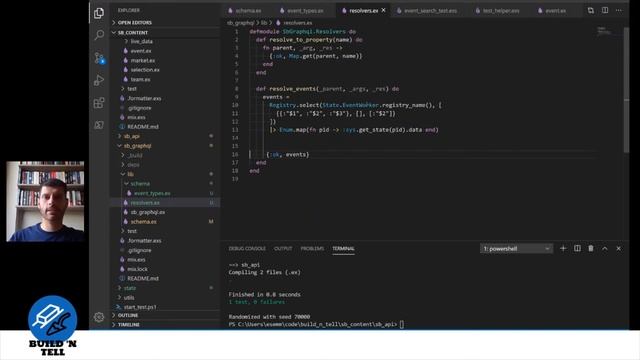Screen dimensions: 640x360
Task: Click the code minimap preview
Action: (604, 31)
